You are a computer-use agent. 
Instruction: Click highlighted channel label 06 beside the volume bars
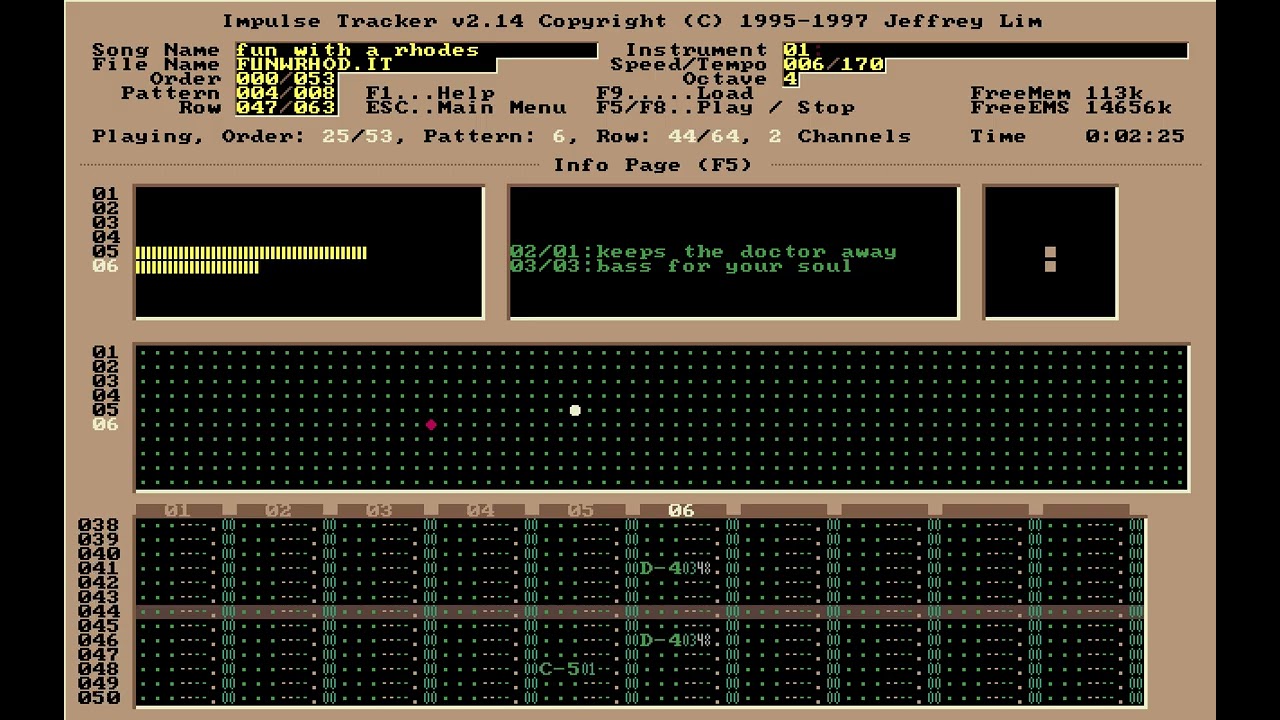105,266
